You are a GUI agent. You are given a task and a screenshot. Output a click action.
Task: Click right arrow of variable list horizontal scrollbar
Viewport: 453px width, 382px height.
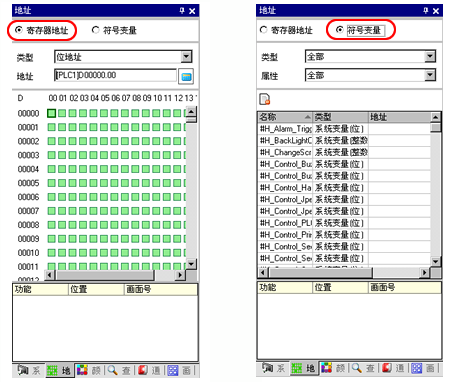point(424,272)
